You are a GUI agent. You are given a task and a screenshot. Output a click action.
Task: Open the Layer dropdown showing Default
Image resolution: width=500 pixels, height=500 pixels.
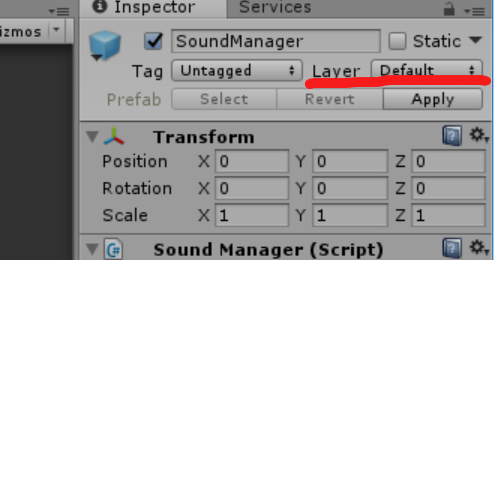(x=427, y=70)
